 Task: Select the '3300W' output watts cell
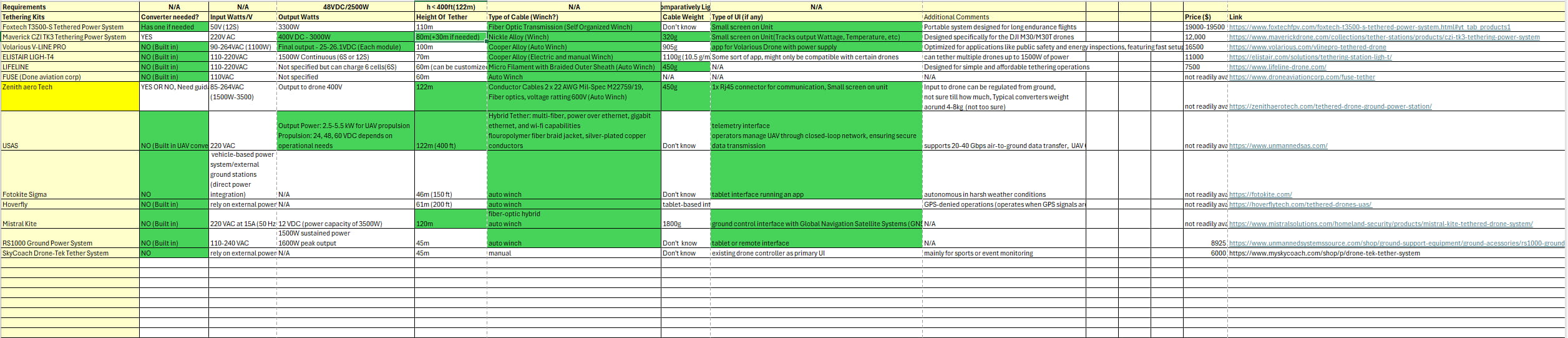click(x=346, y=27)
